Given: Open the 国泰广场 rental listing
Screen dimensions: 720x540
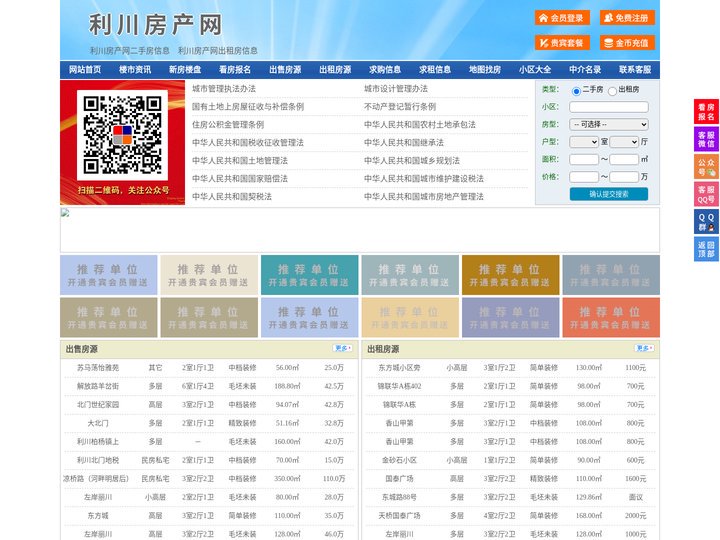Looking at the screenshot, I should pyautogui.click(x=399, y=478).
